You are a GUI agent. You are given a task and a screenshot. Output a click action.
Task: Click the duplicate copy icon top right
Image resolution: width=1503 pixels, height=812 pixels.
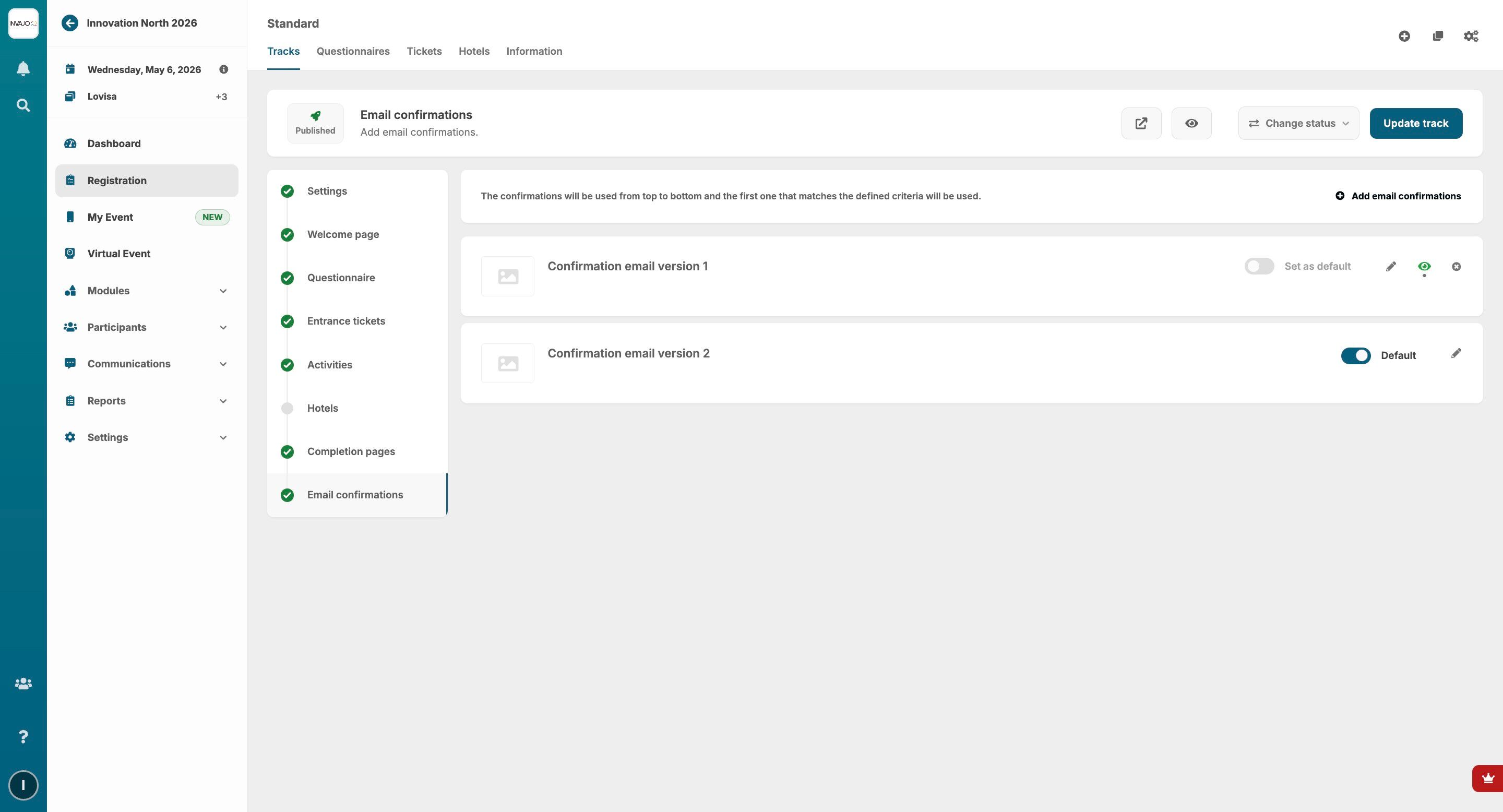pos(1437,36)
